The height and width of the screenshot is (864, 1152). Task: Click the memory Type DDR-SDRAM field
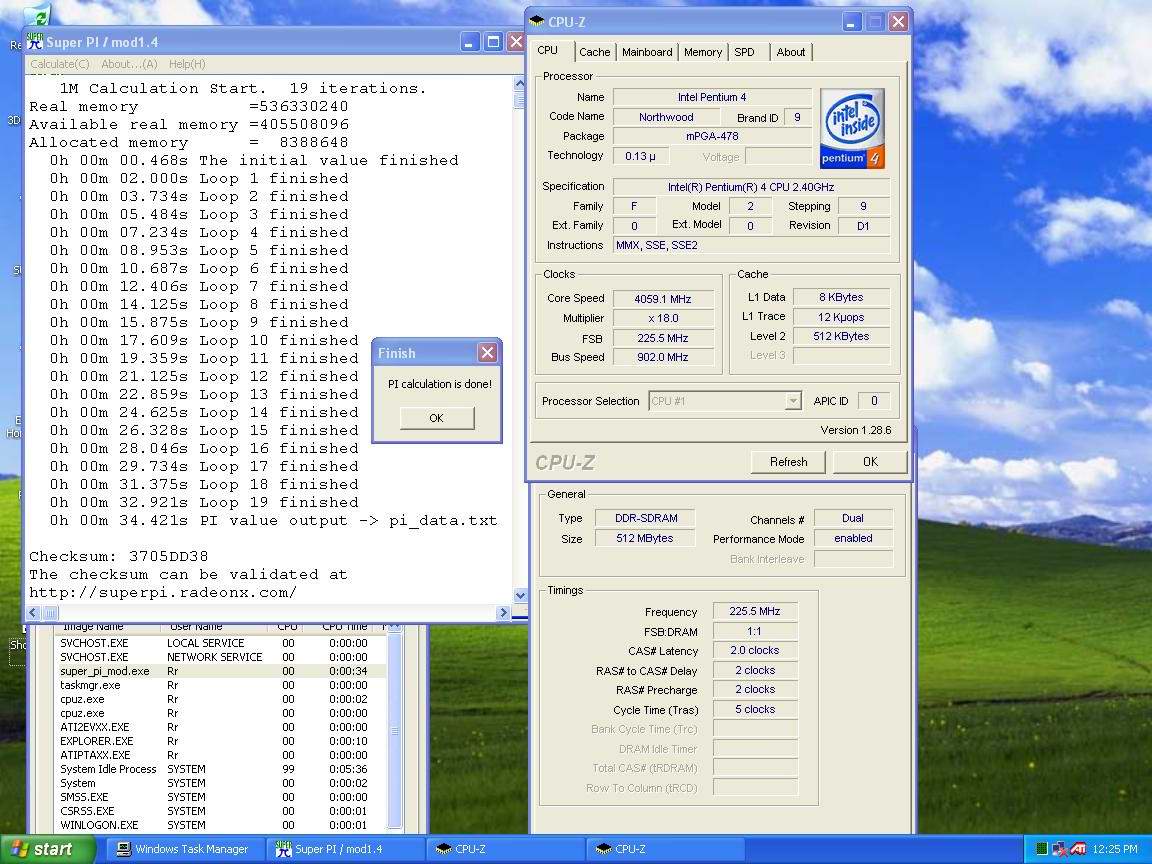click(645, 518)
